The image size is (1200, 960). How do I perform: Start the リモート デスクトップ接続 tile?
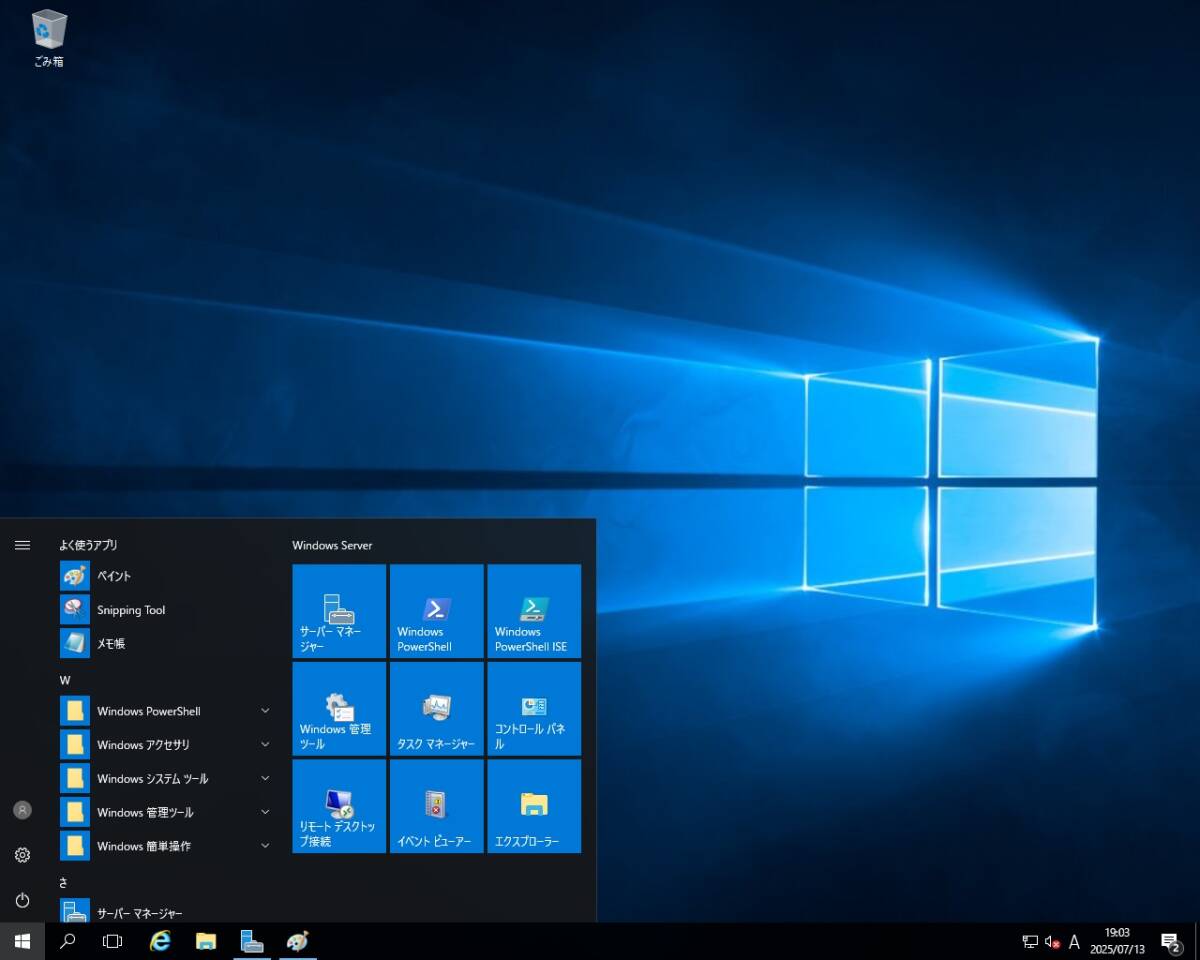(339, 806)
